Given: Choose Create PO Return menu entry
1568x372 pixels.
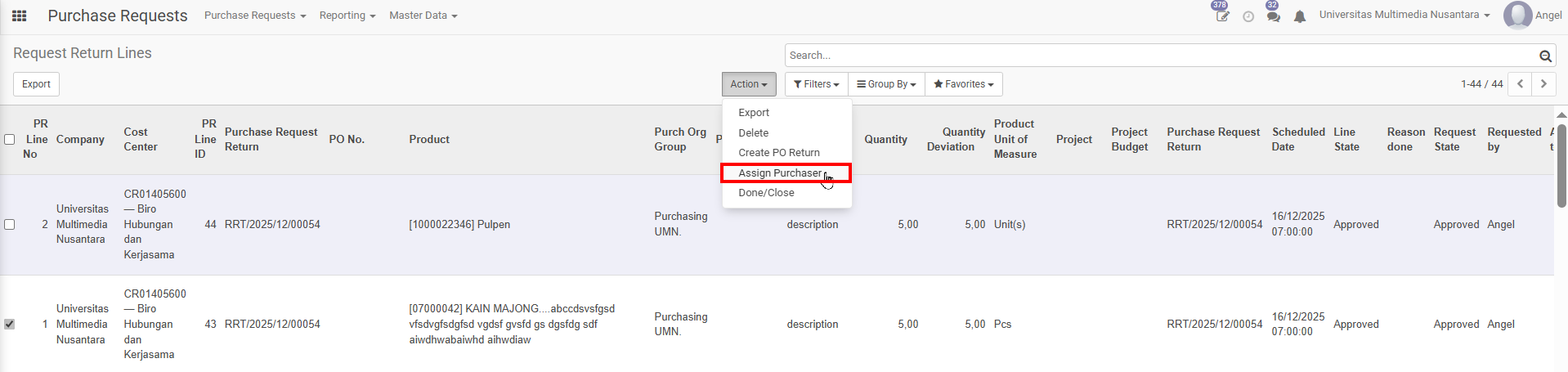Looking at the screenshot, I should click(x=778, y=153).
